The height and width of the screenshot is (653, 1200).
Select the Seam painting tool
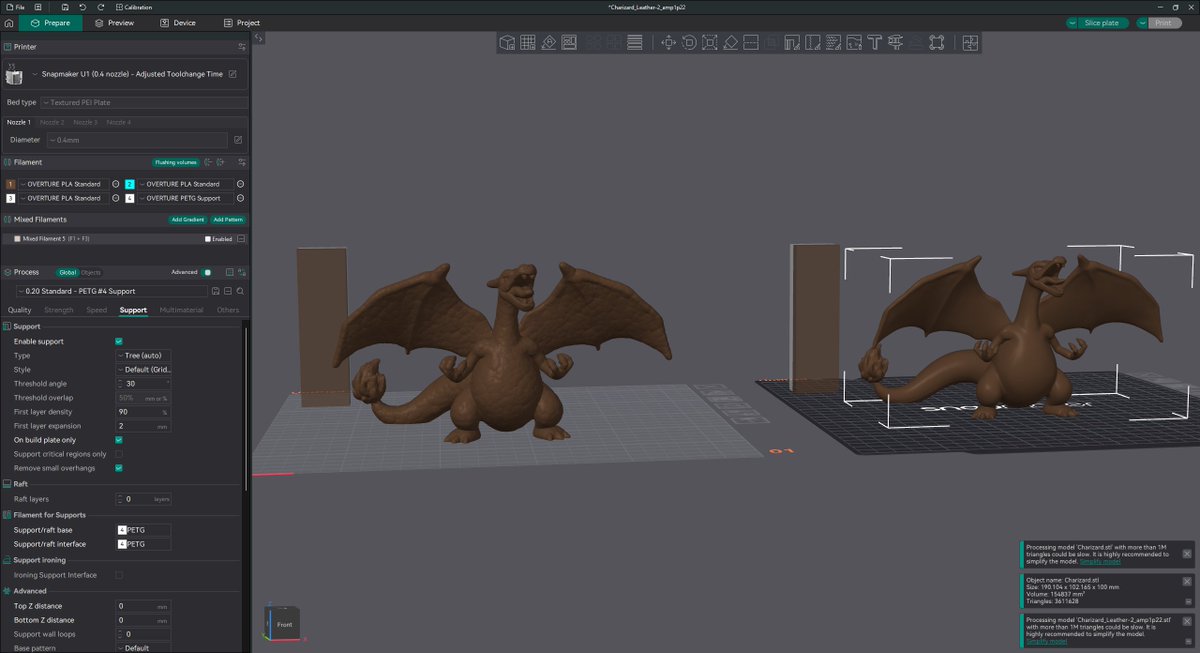pyautogui.click(x=813, y=42)
